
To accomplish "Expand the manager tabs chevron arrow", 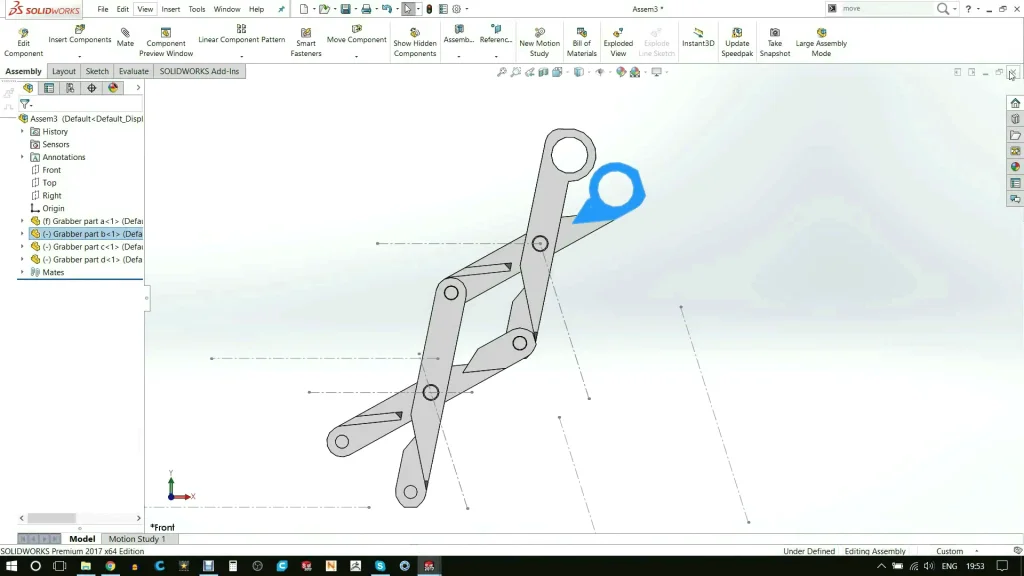I will coord(138,88).
